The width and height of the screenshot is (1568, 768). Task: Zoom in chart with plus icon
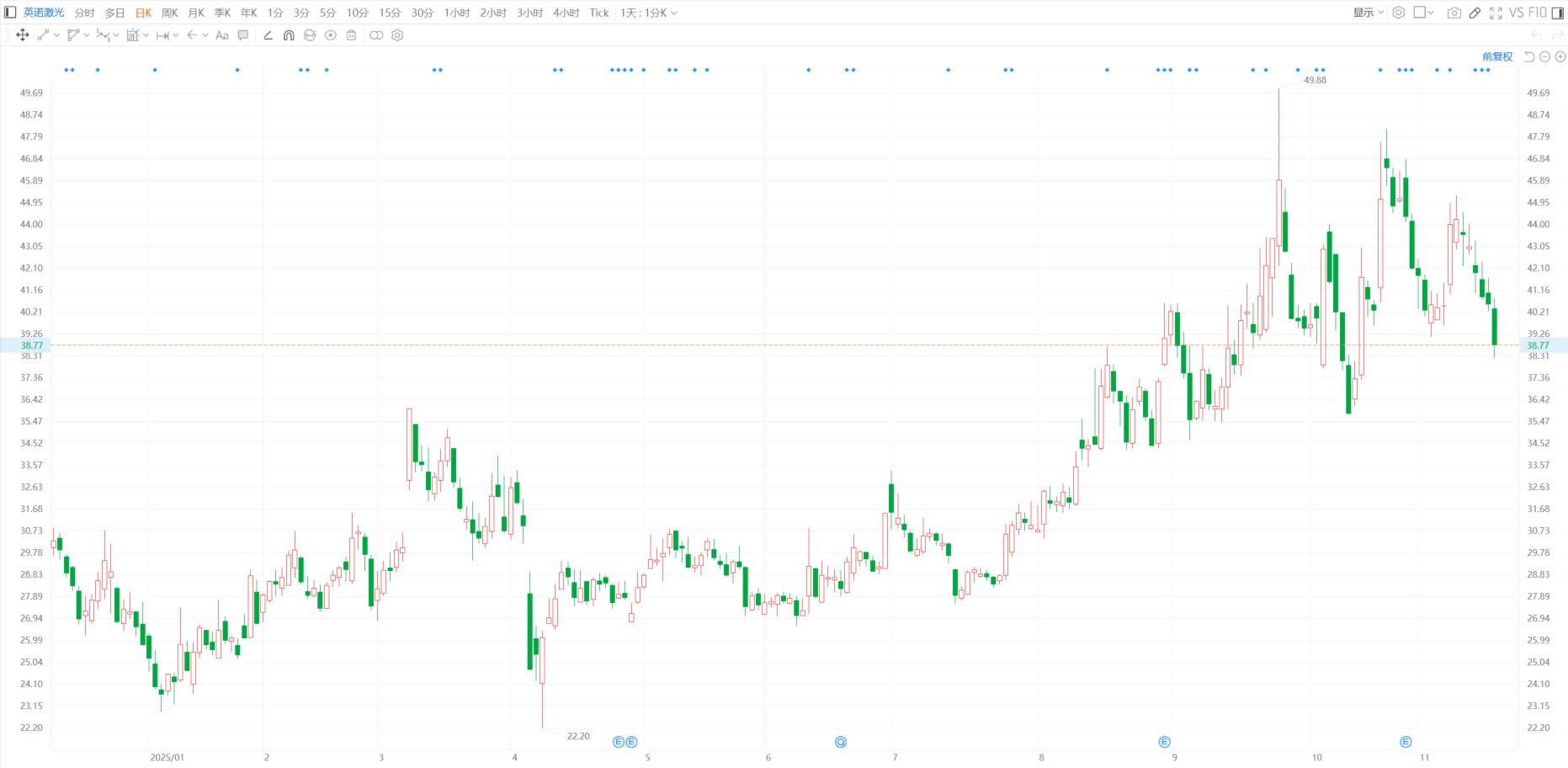(x=1560, y=56)
